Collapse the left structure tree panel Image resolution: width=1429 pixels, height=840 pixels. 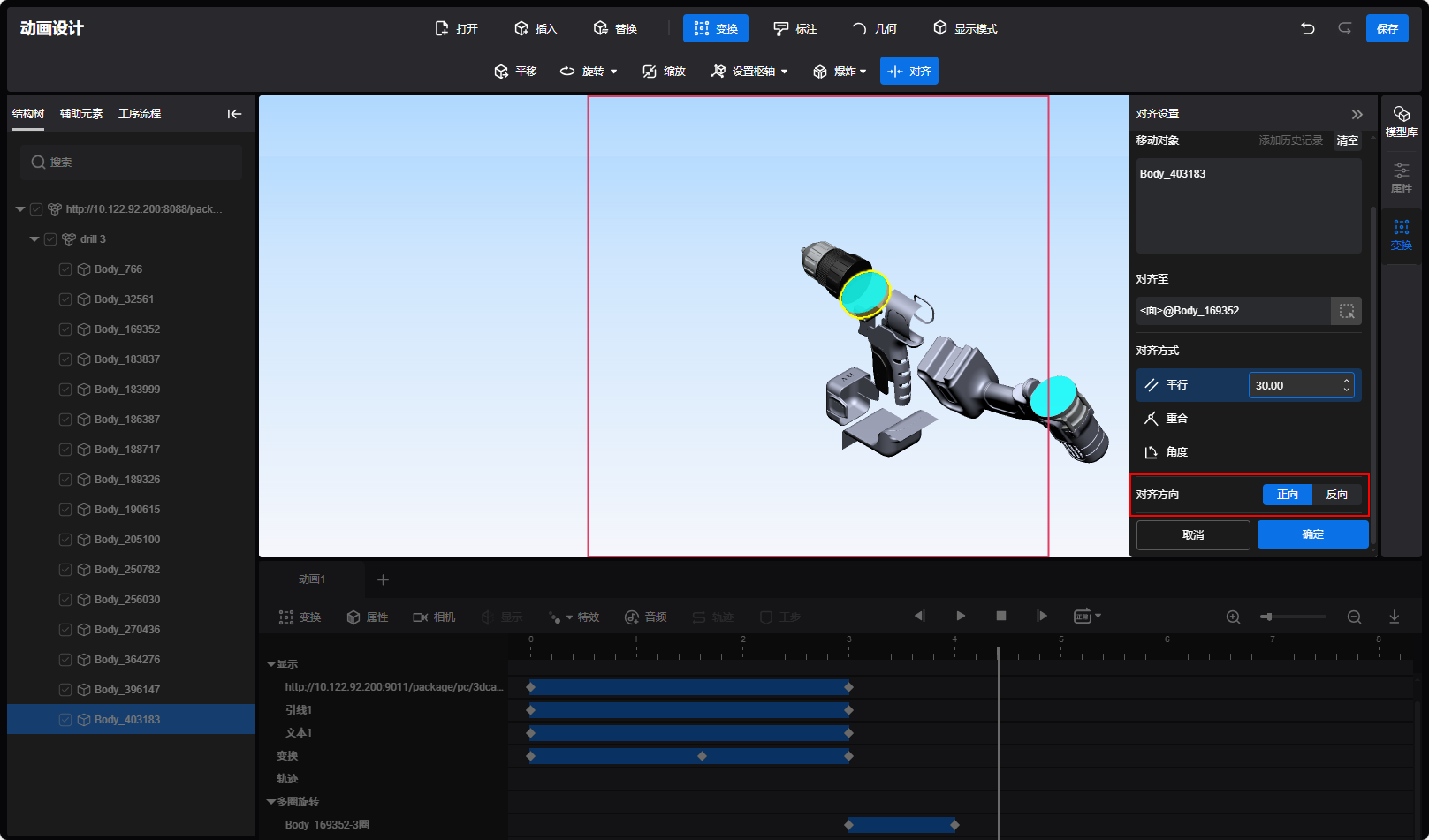pos(234,114)
